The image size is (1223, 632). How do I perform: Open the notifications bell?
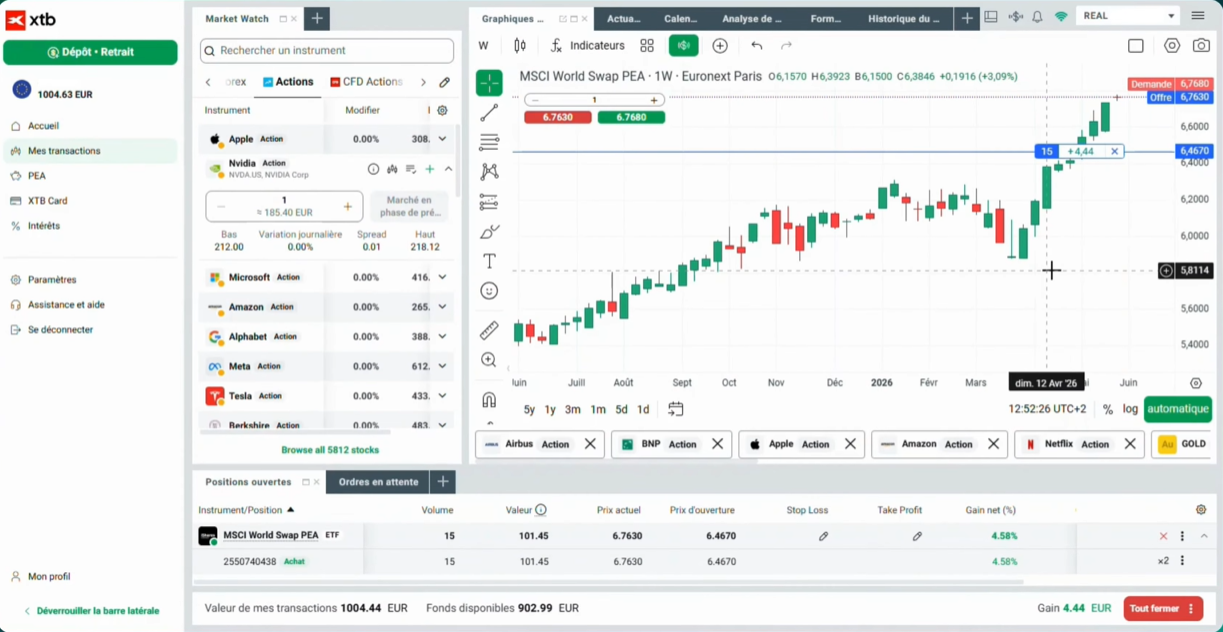click(1037, 16)
